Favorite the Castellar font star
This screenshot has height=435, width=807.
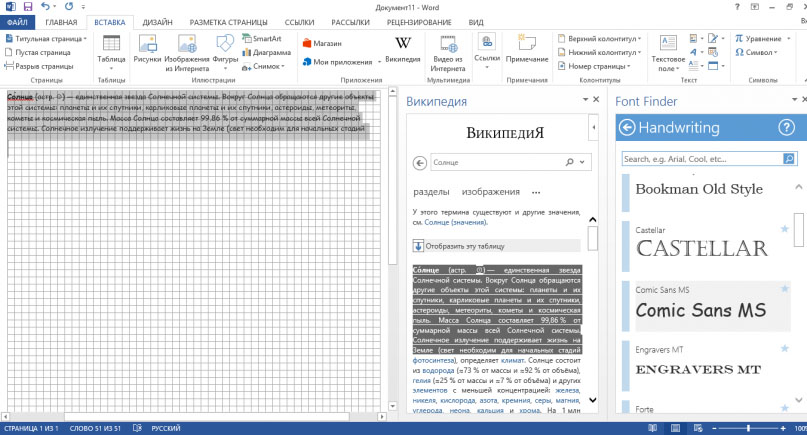click(784, 229)
